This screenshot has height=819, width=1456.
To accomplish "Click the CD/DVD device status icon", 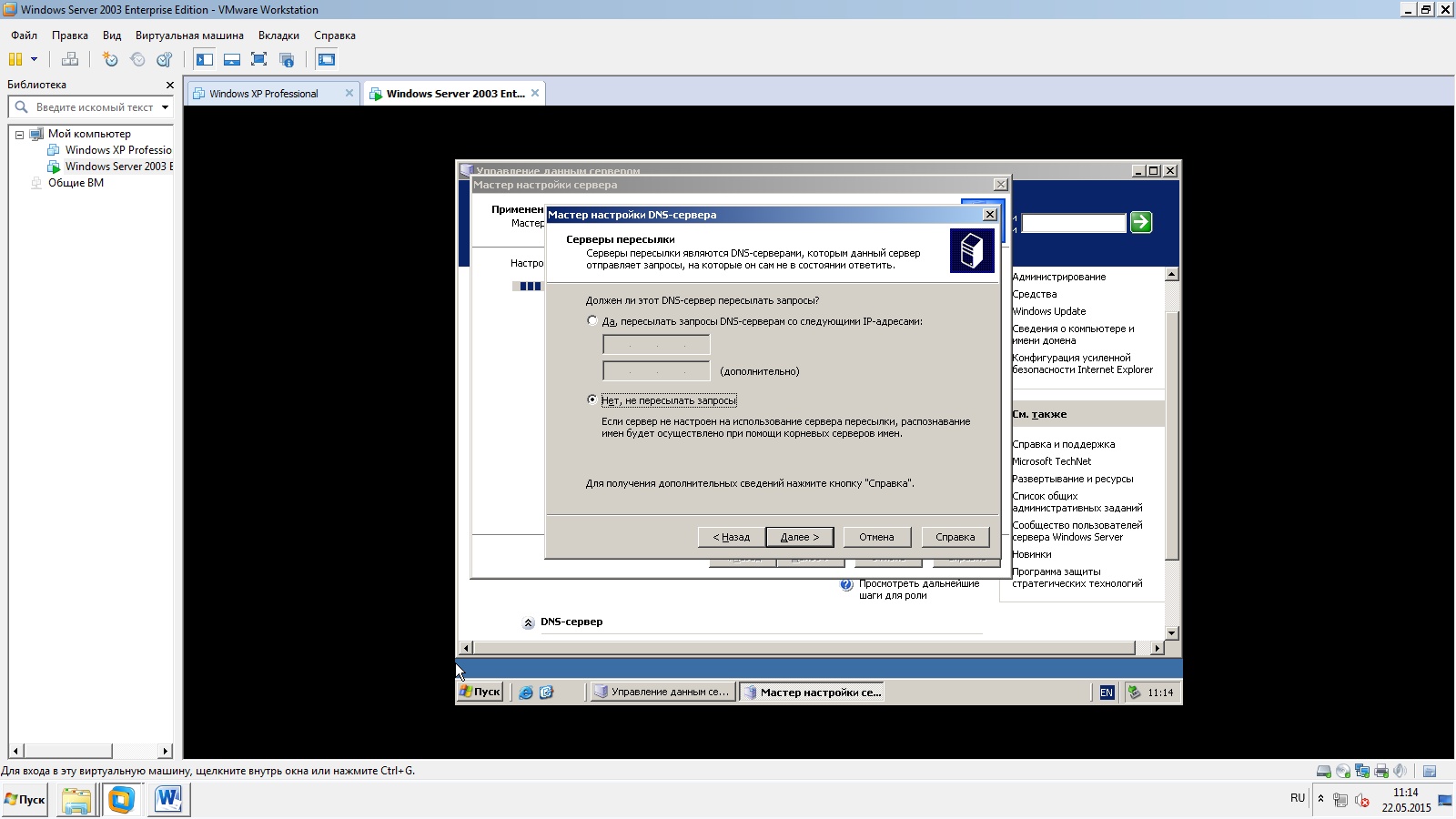I will pos(1343,771).
